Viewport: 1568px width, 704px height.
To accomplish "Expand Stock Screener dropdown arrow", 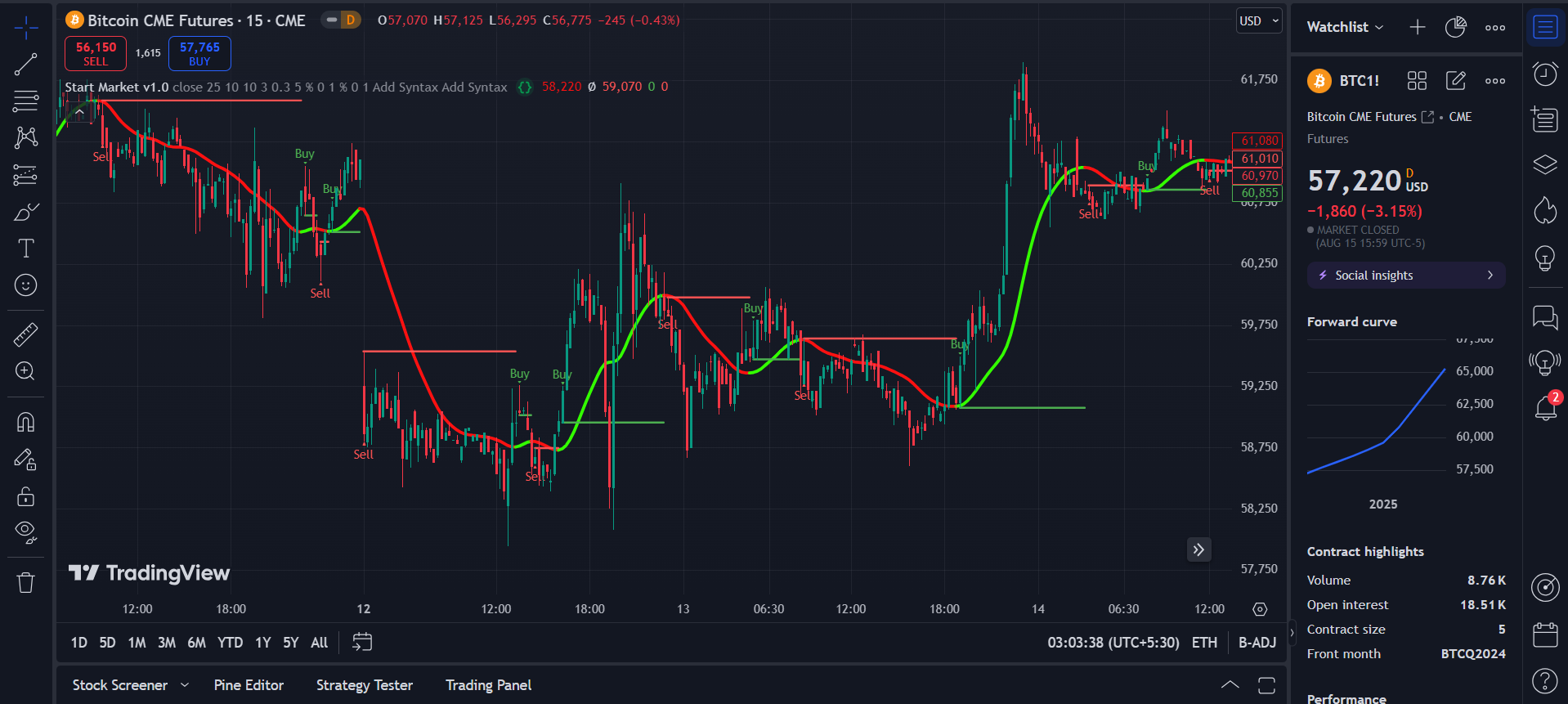I will coord(185,685).
